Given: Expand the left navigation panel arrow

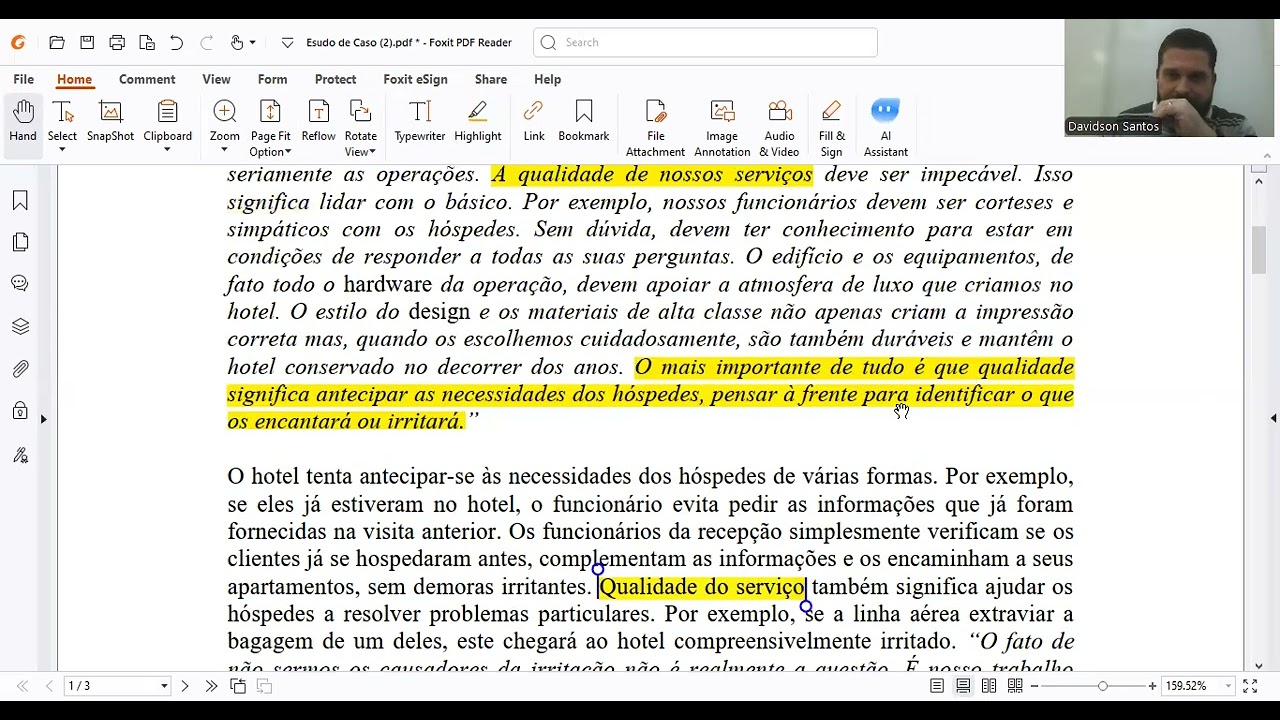Looking at the screenshot, I should pyautogui.click(x=43, y=418).
